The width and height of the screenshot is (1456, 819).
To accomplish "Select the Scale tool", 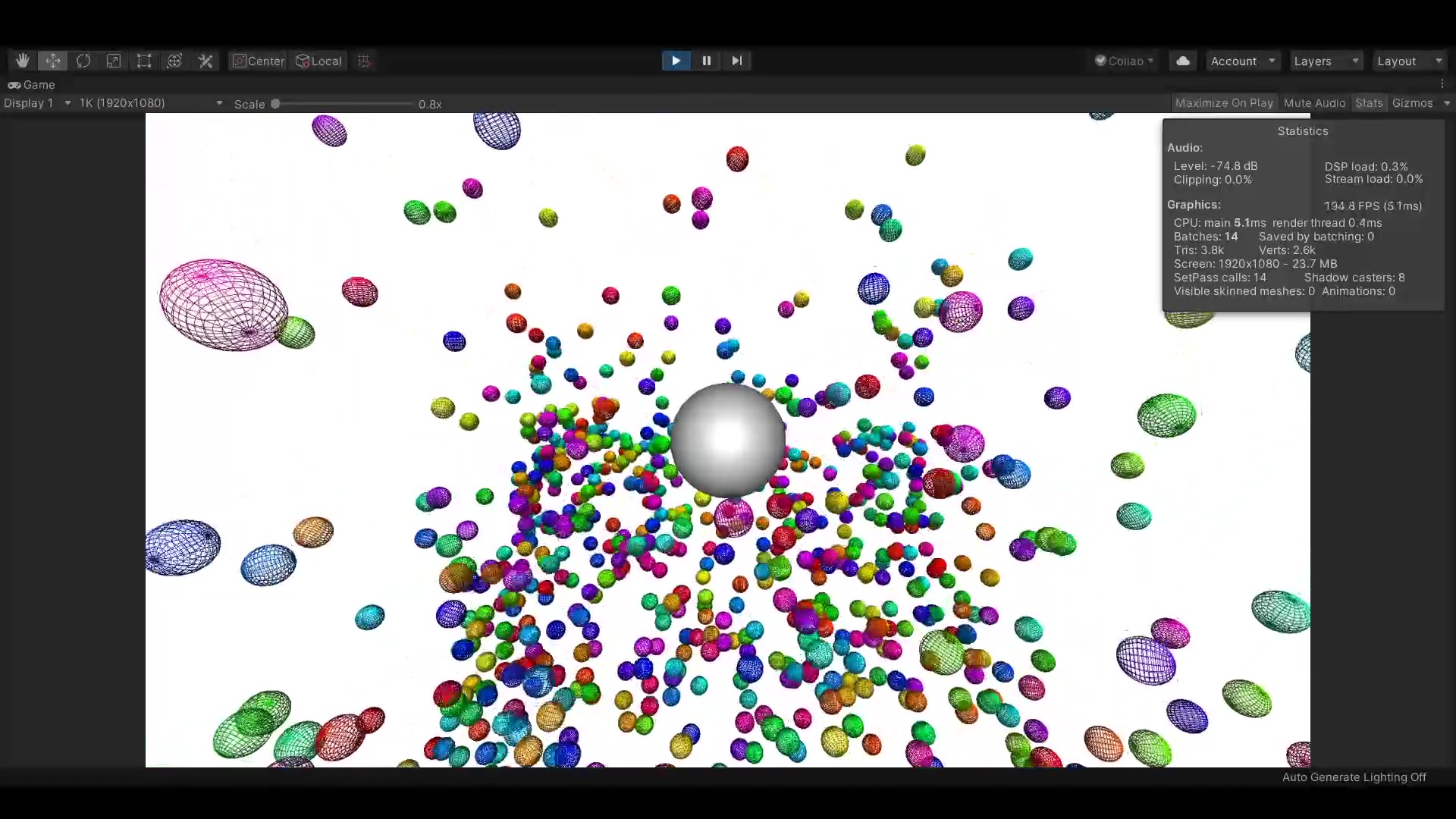I will (114, 61).
